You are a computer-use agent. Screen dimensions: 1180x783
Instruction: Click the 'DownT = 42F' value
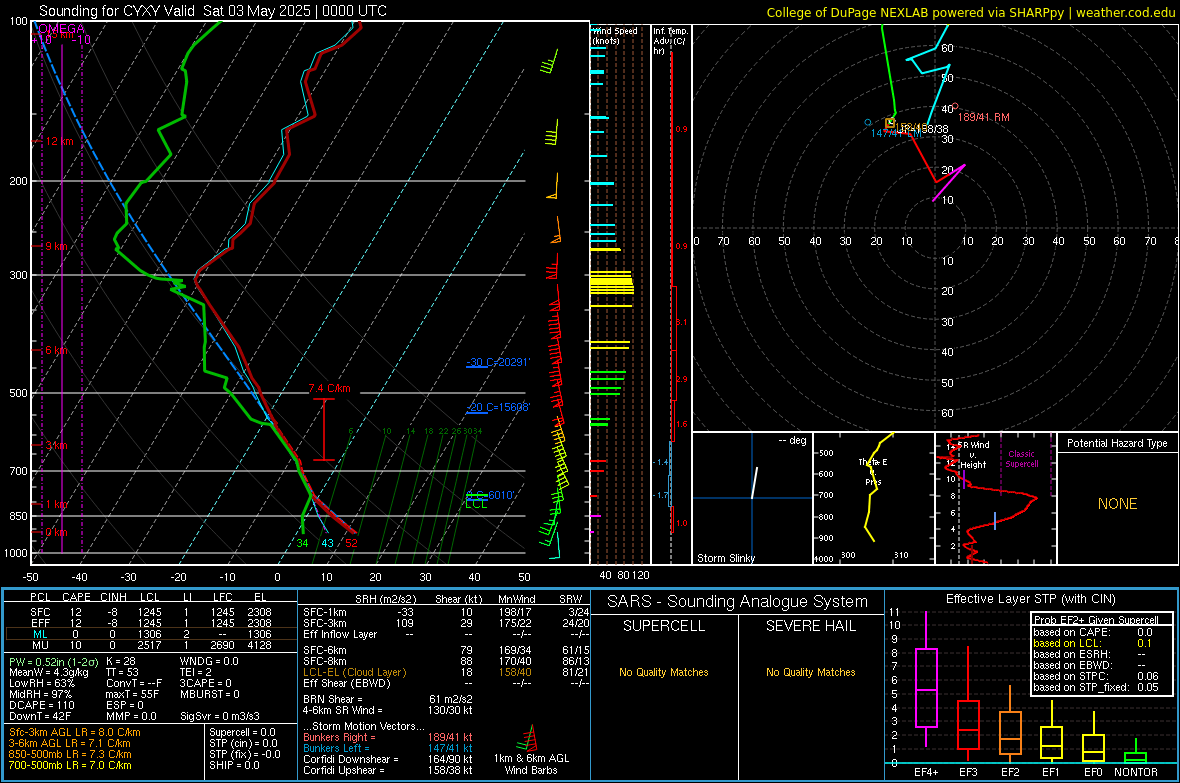pos(40,716)
